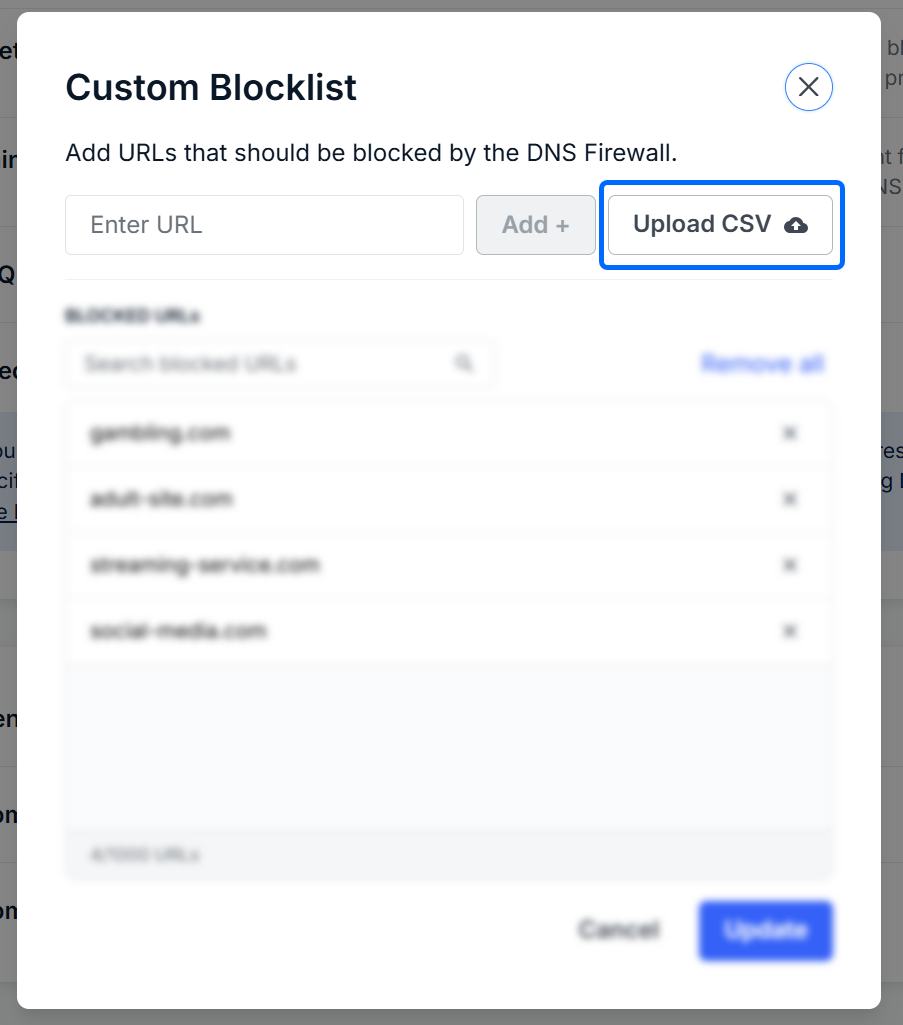Viewport: 903px width, 1025px height.
Task: Remove adult-site.com with its X icon
Action: (789, 499)
